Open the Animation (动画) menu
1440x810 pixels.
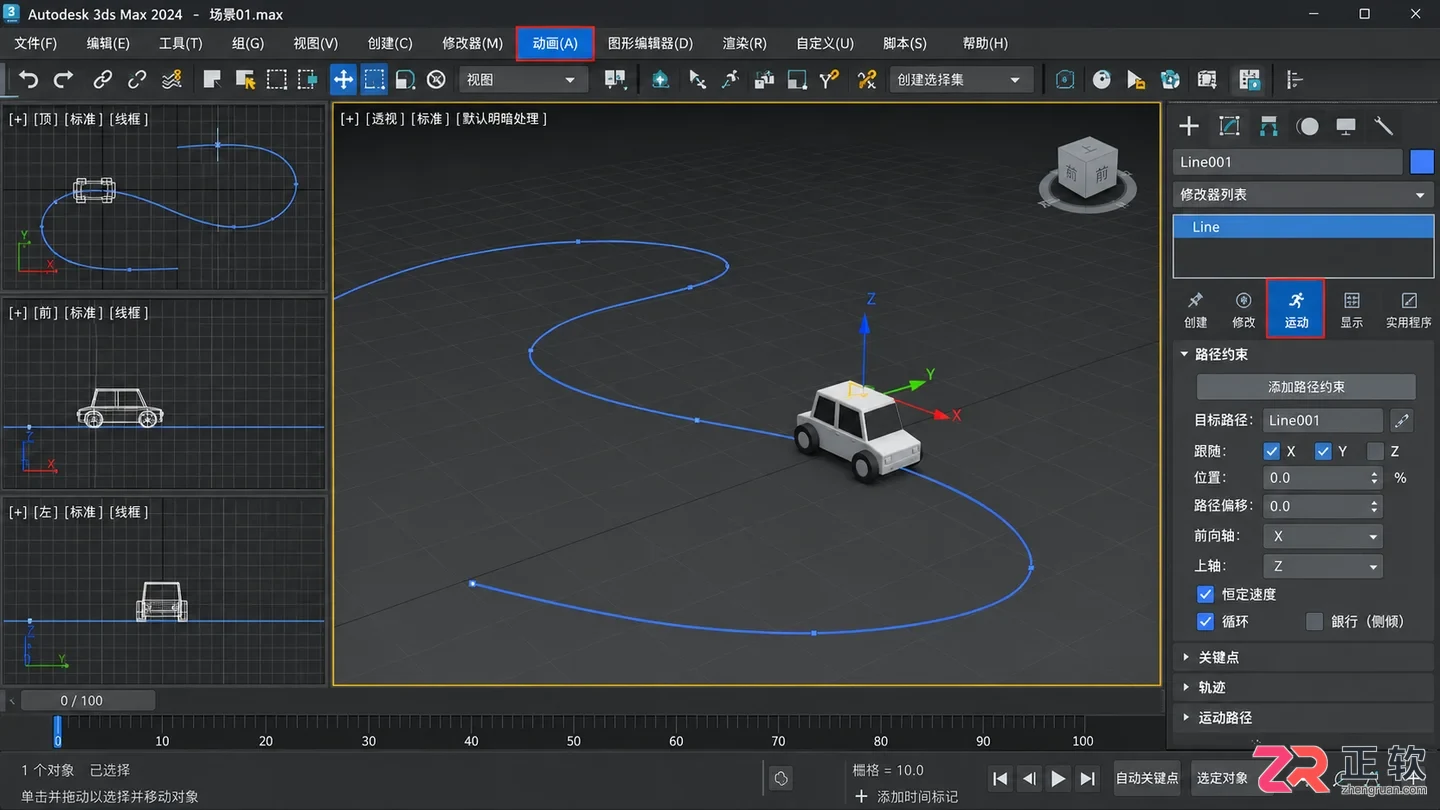click(555, 43)
